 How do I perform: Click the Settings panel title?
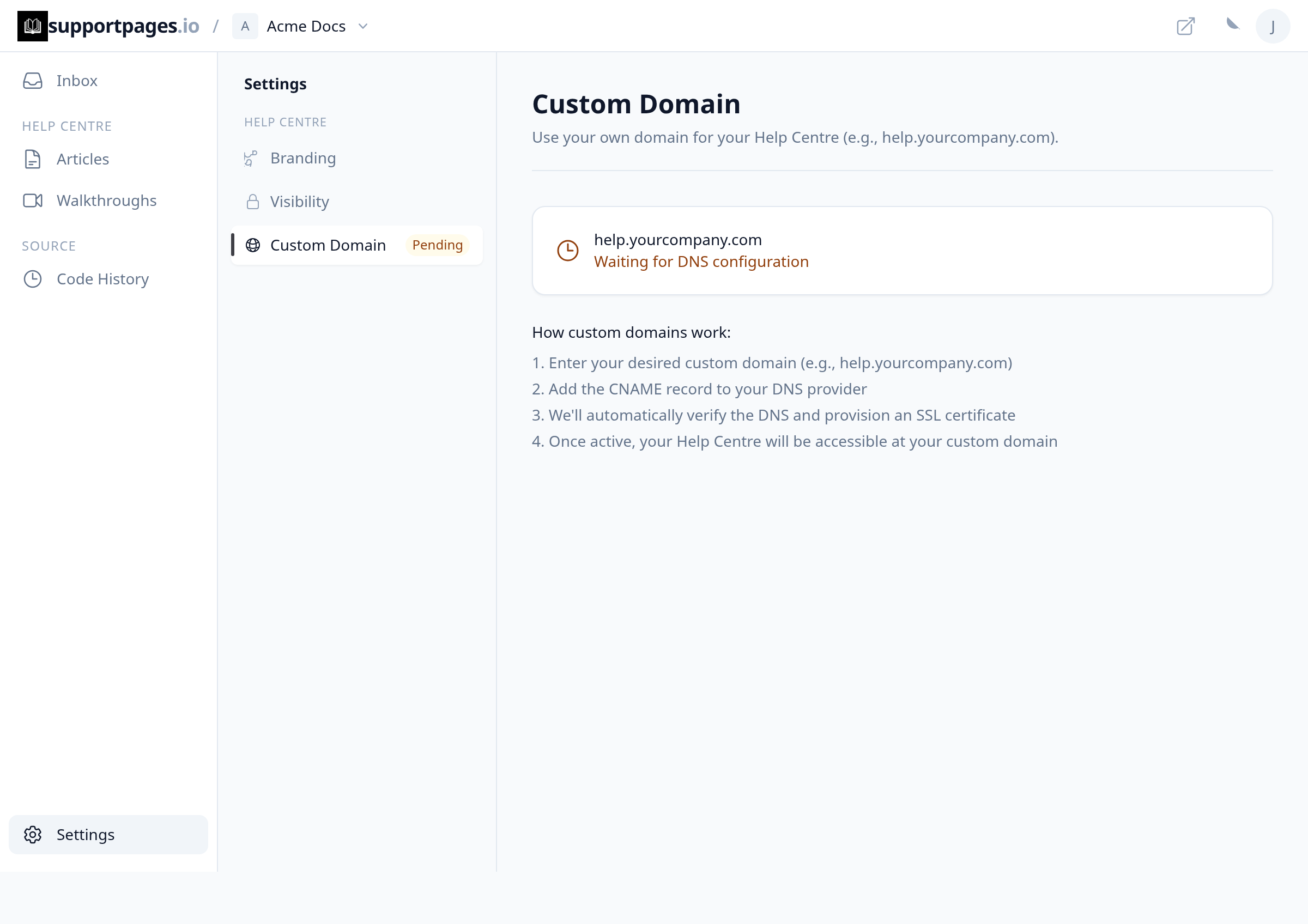(x=275, y=84)
